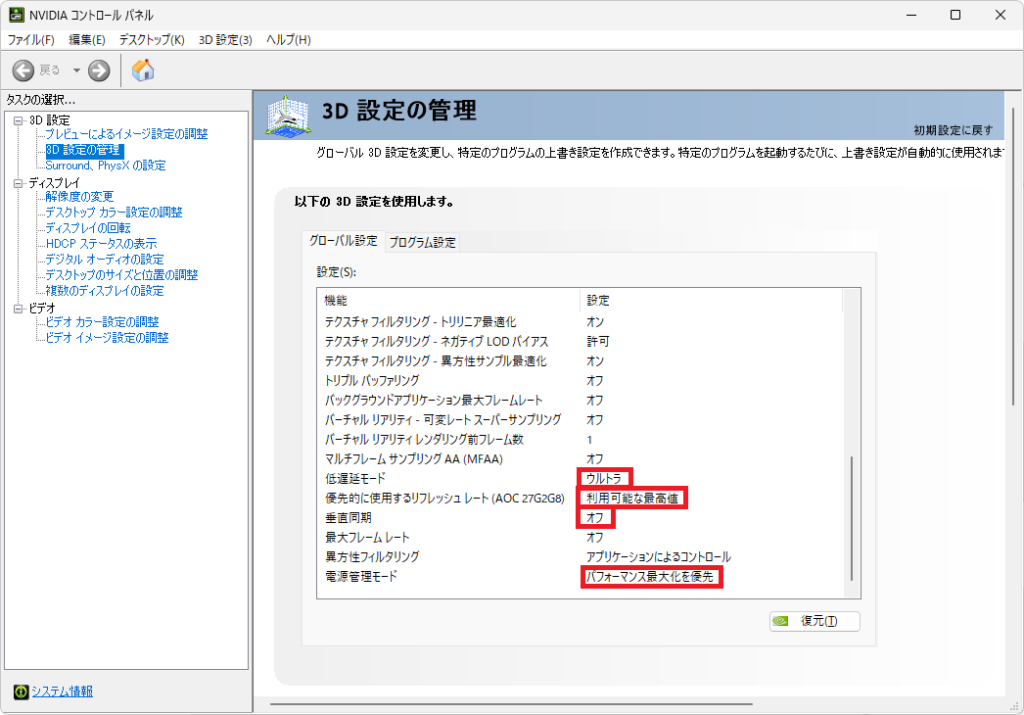
Task: Click the NVIDIA logo on 復元 button
Action: click(x=783, y=621)
